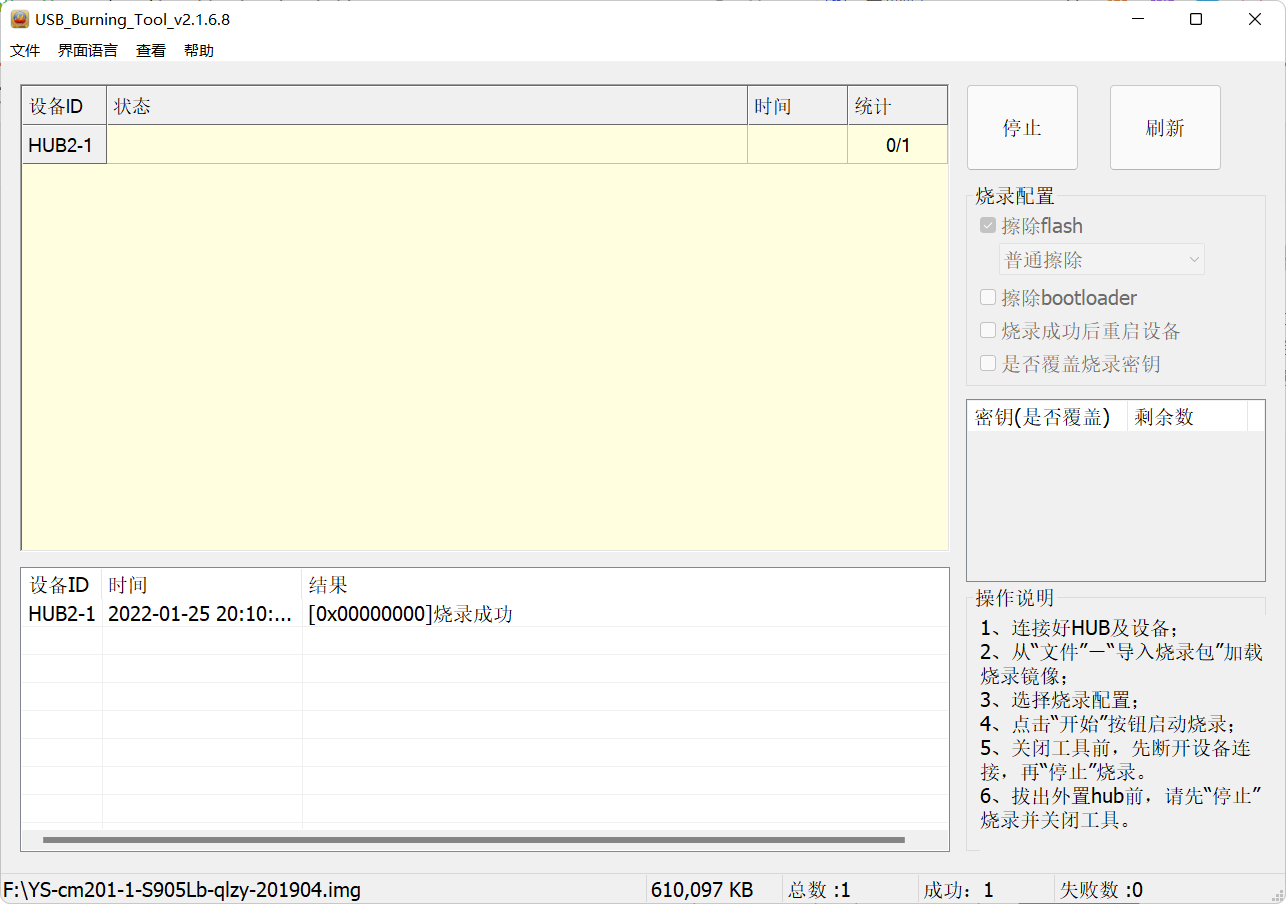This screenshot has width=1286, height=904.
Task: Toggle the 擦除flash checkbox
Action: click(x=987, y=225)
